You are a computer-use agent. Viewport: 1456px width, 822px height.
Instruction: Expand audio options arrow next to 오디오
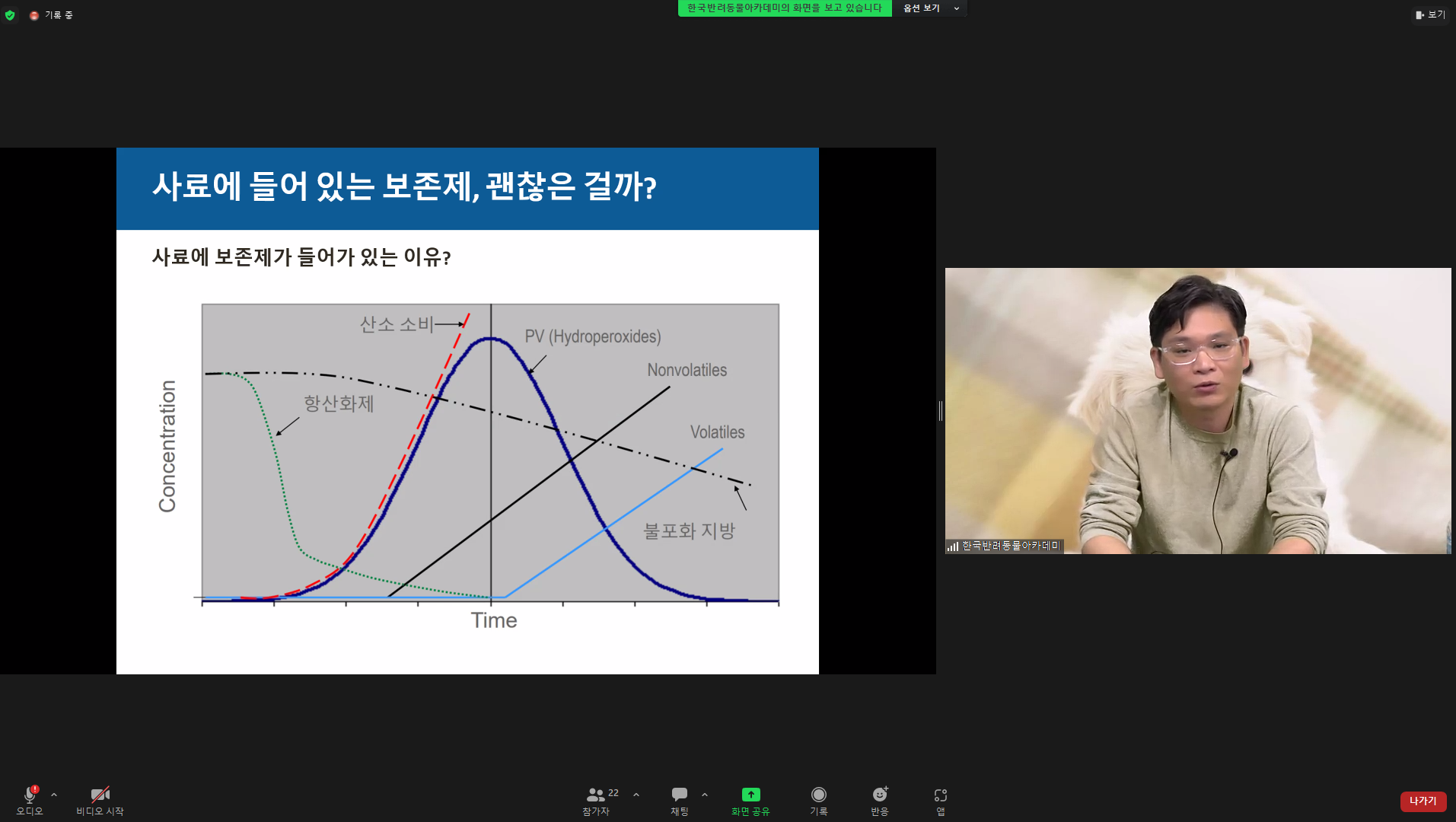(x=54, y=795)
